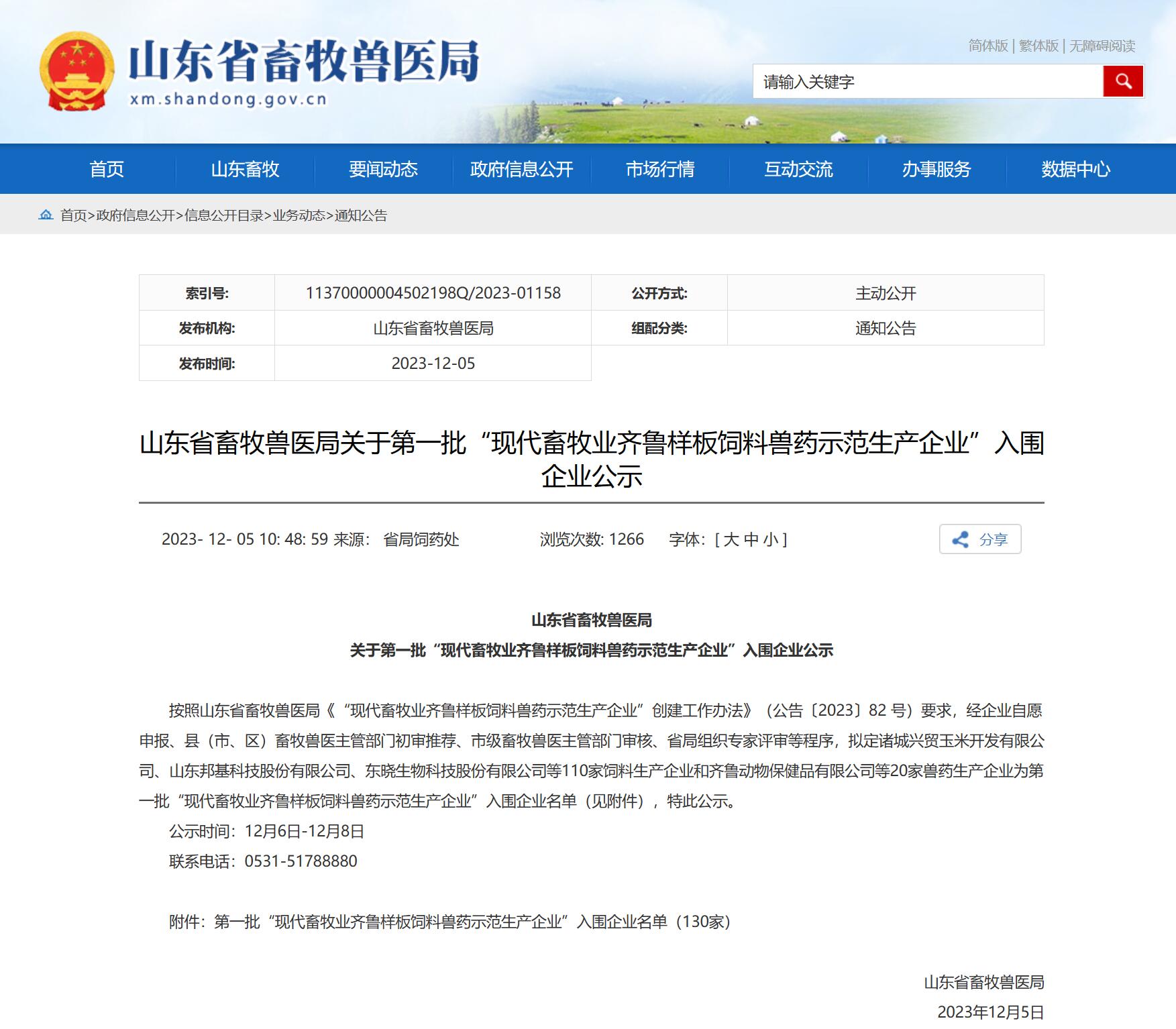Switch to 繁体版 traditional version

coord(1038,46)
